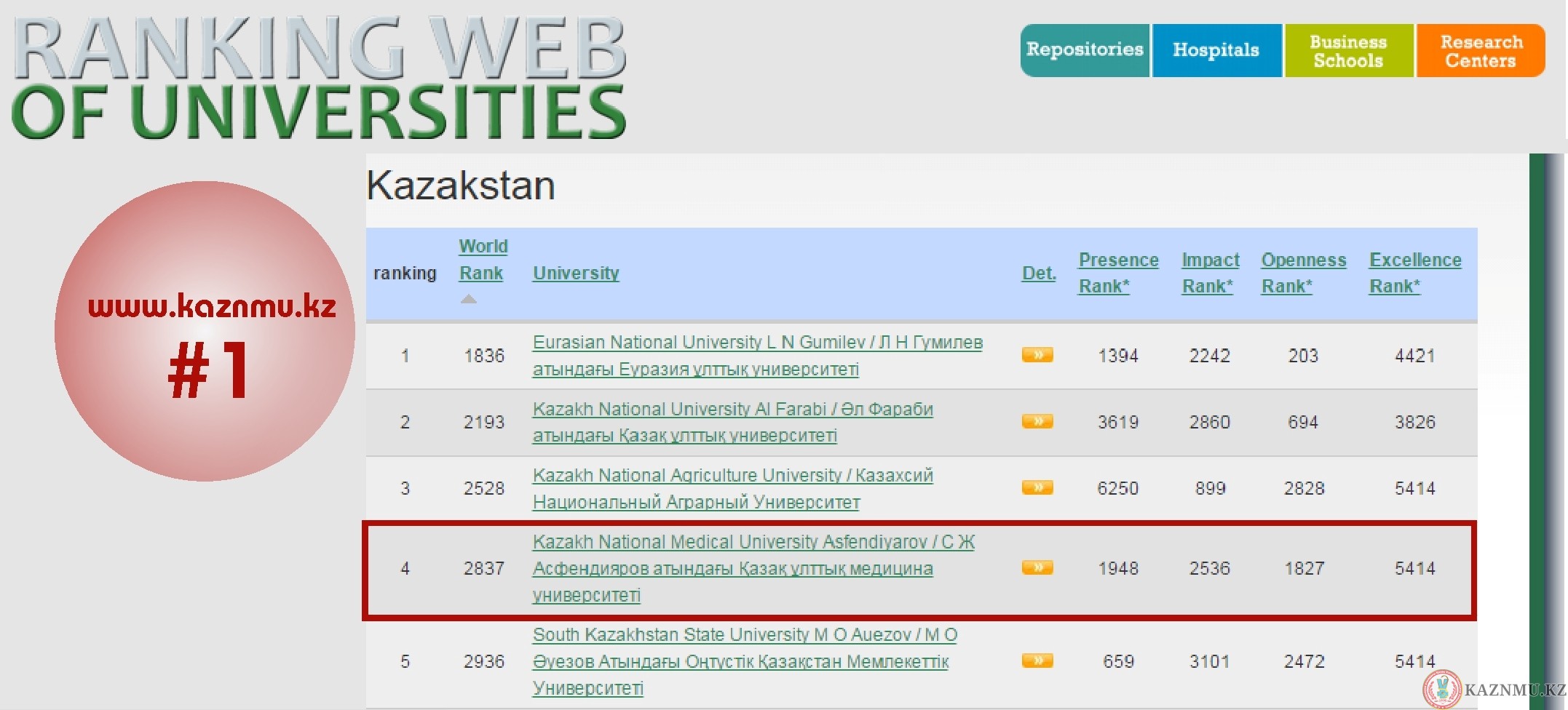Screen dimensions: 1568x710
Task: Click the Det. column header
Action: click(1039, 273)
